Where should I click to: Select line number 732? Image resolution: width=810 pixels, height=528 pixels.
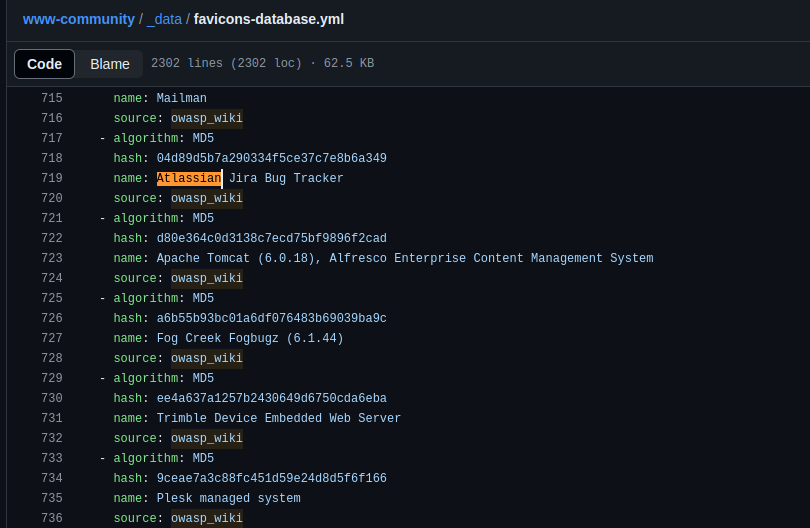pos(52,438)
